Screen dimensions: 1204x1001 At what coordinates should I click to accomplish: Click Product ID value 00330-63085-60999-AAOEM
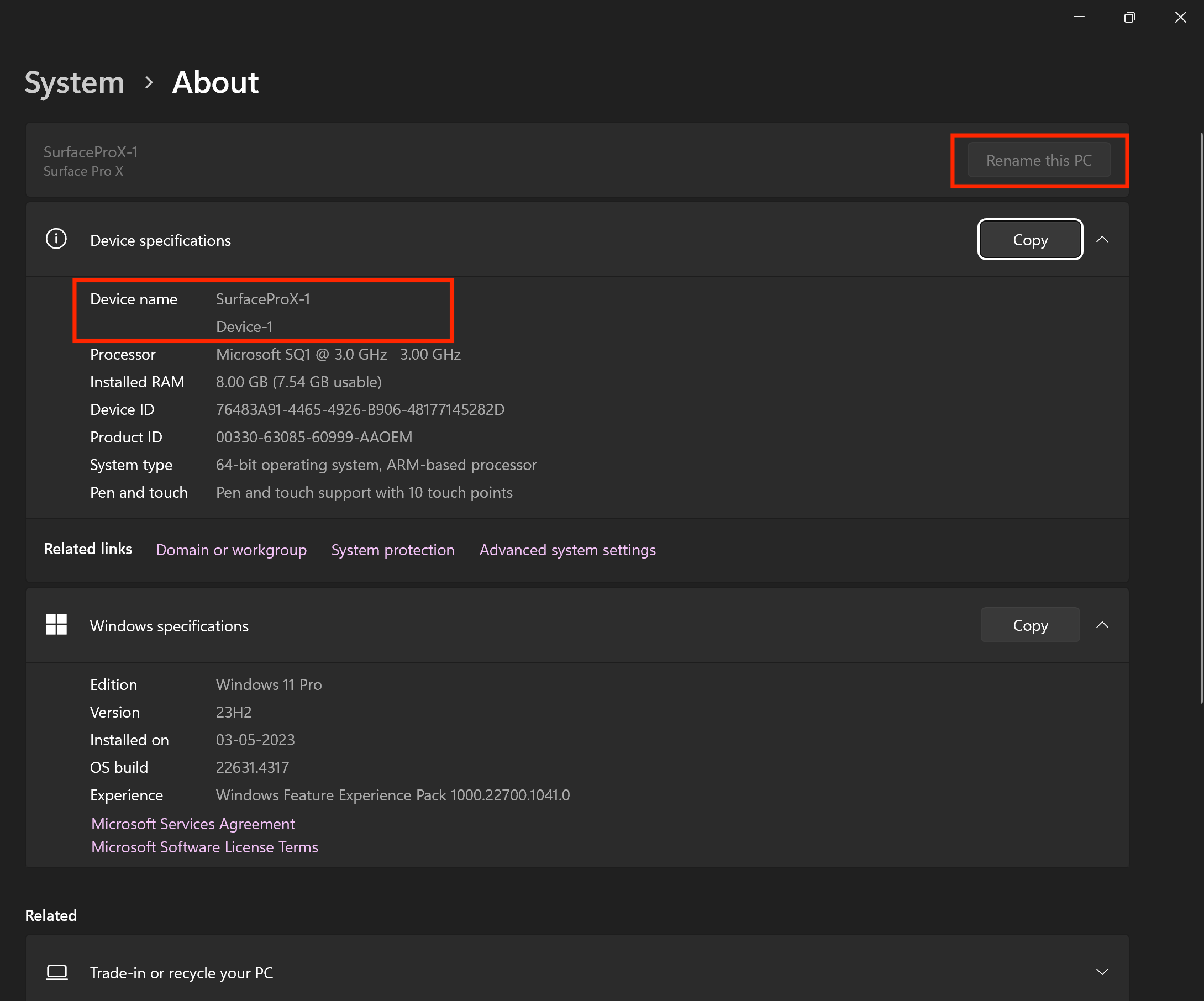(314, 437)
